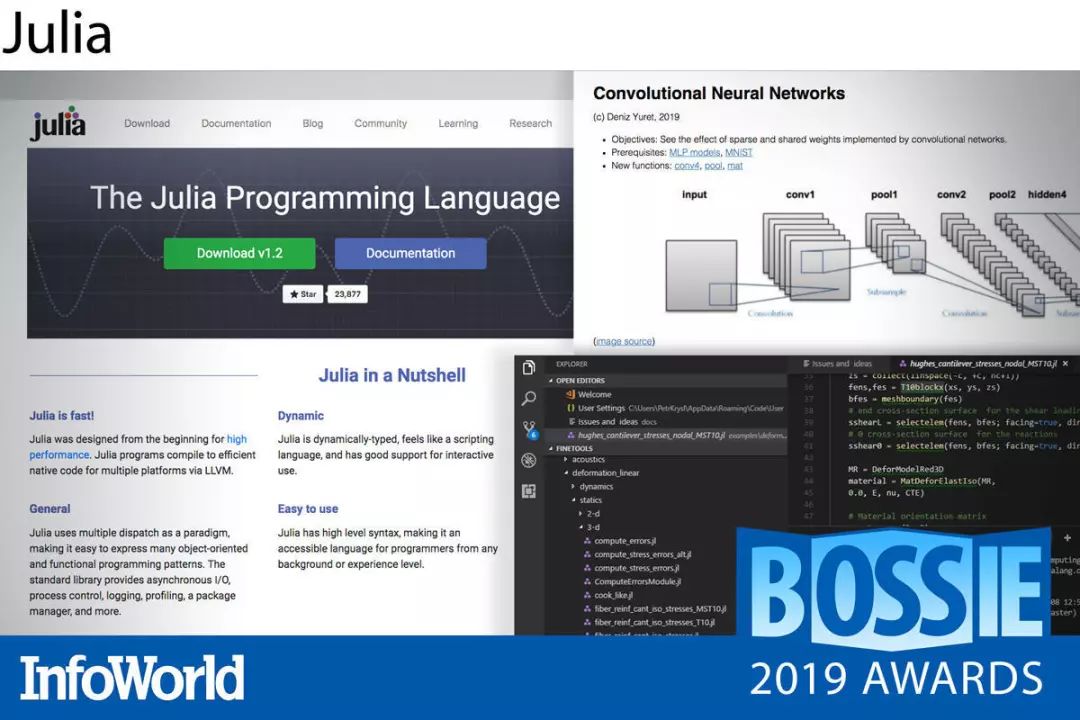Screen dimensions: 1080x720
Task: Open the Debug view icon
Action: (x=529, y=460)
